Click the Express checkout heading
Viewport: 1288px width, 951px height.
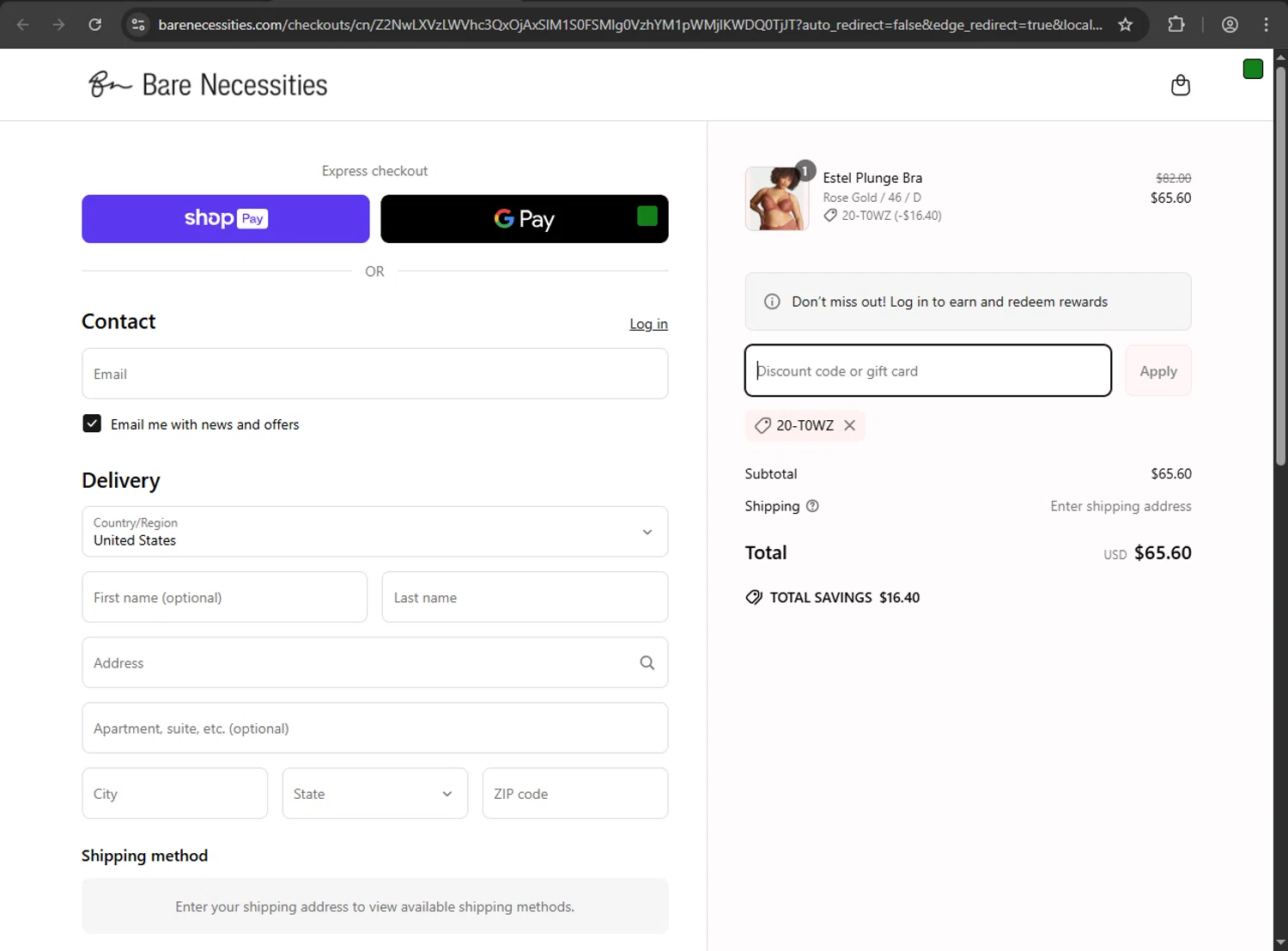tap(374, 171)
